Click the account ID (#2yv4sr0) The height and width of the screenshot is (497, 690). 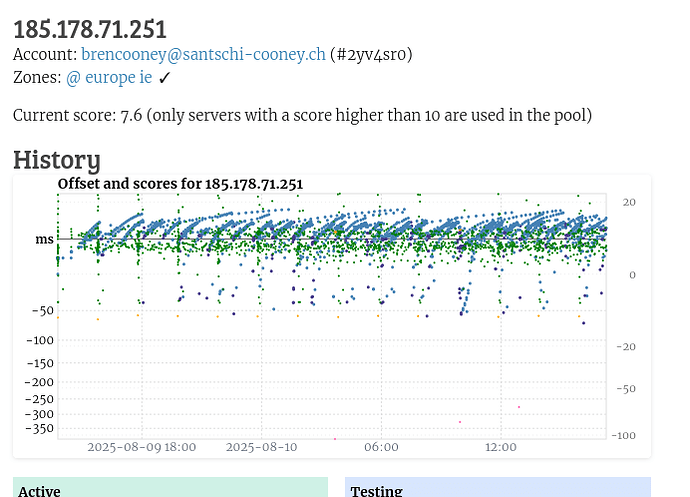371,55
